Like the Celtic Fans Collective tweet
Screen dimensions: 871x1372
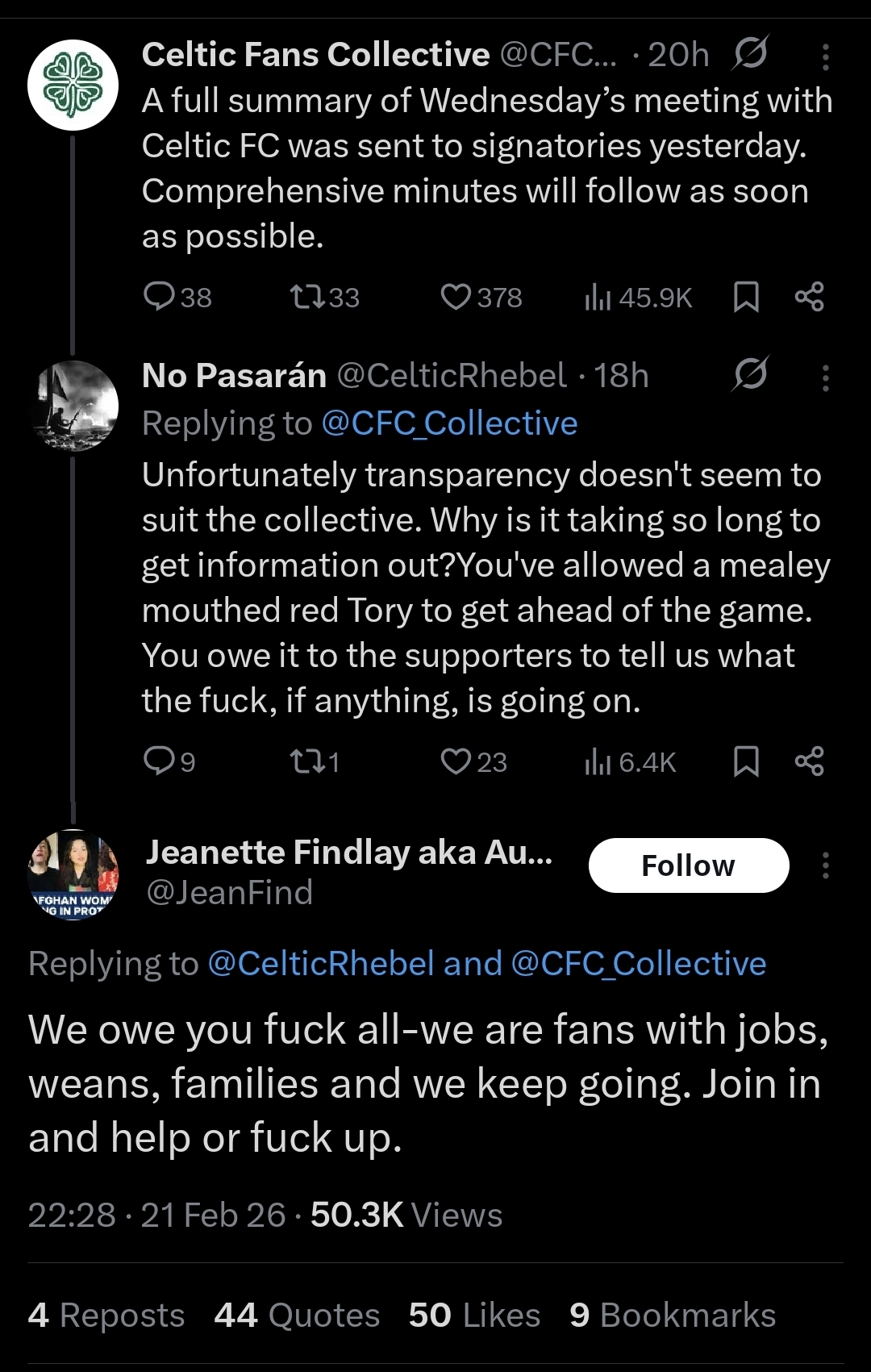pos(456,297)
